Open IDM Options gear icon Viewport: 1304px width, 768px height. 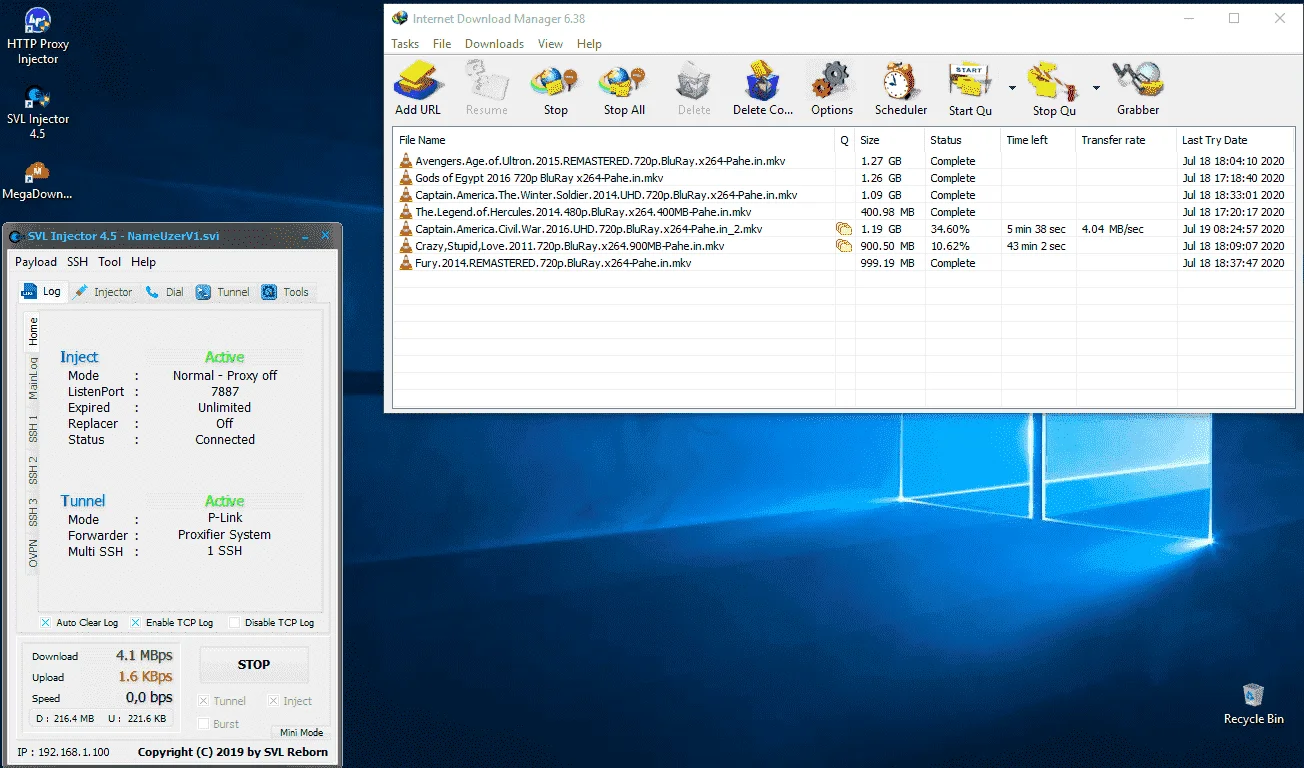tap(832, 80)
